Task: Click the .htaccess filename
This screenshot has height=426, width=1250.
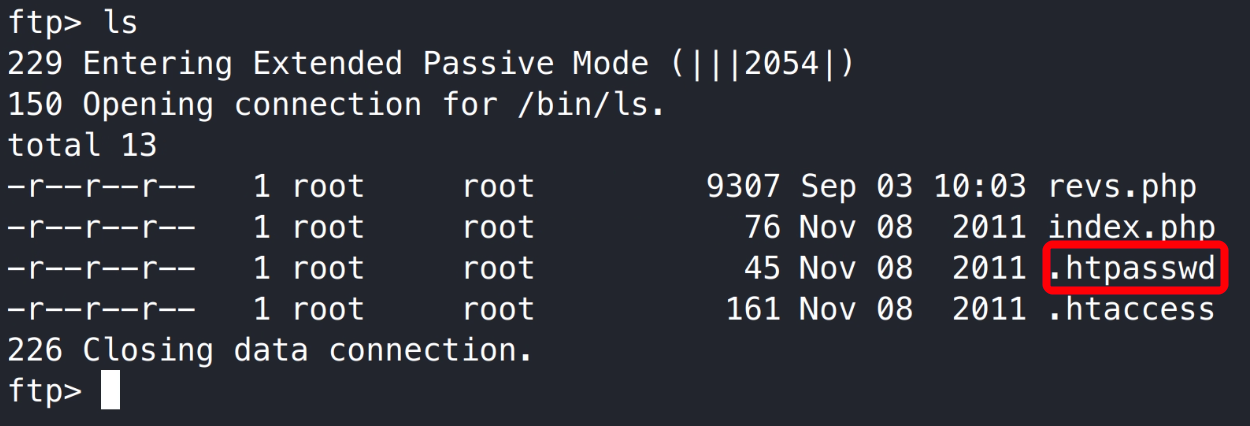Action: tap(1131, 309)
